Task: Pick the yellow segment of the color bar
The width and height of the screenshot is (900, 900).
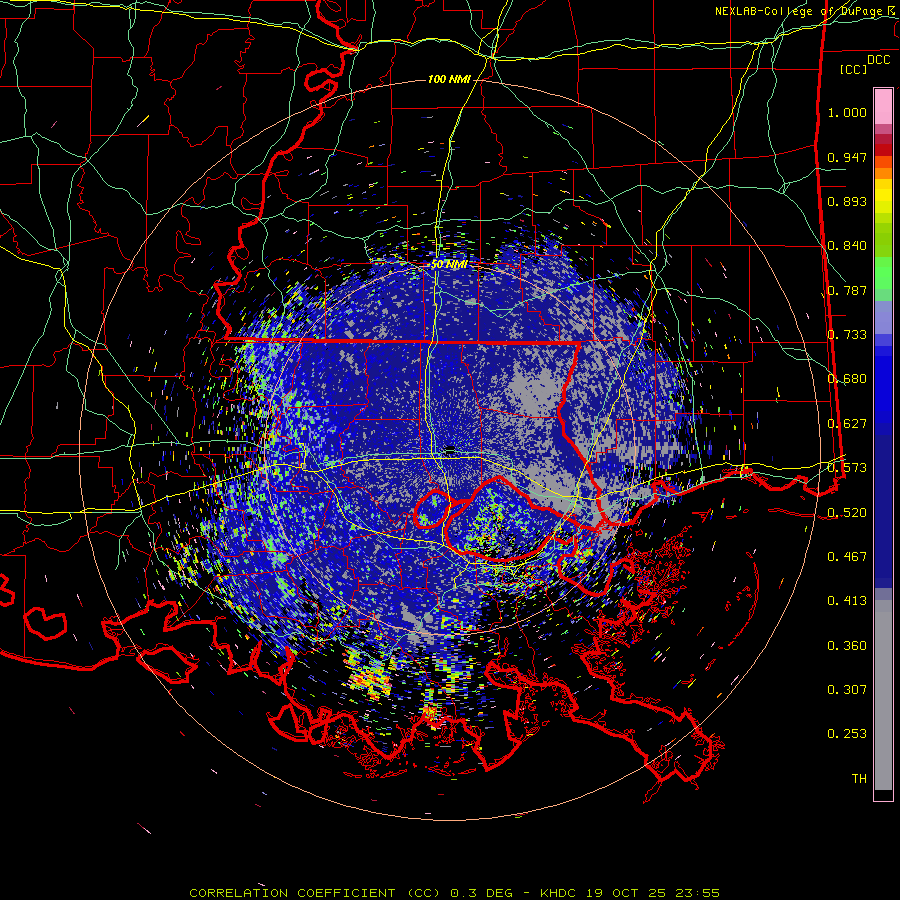Action: click(883, 196)
